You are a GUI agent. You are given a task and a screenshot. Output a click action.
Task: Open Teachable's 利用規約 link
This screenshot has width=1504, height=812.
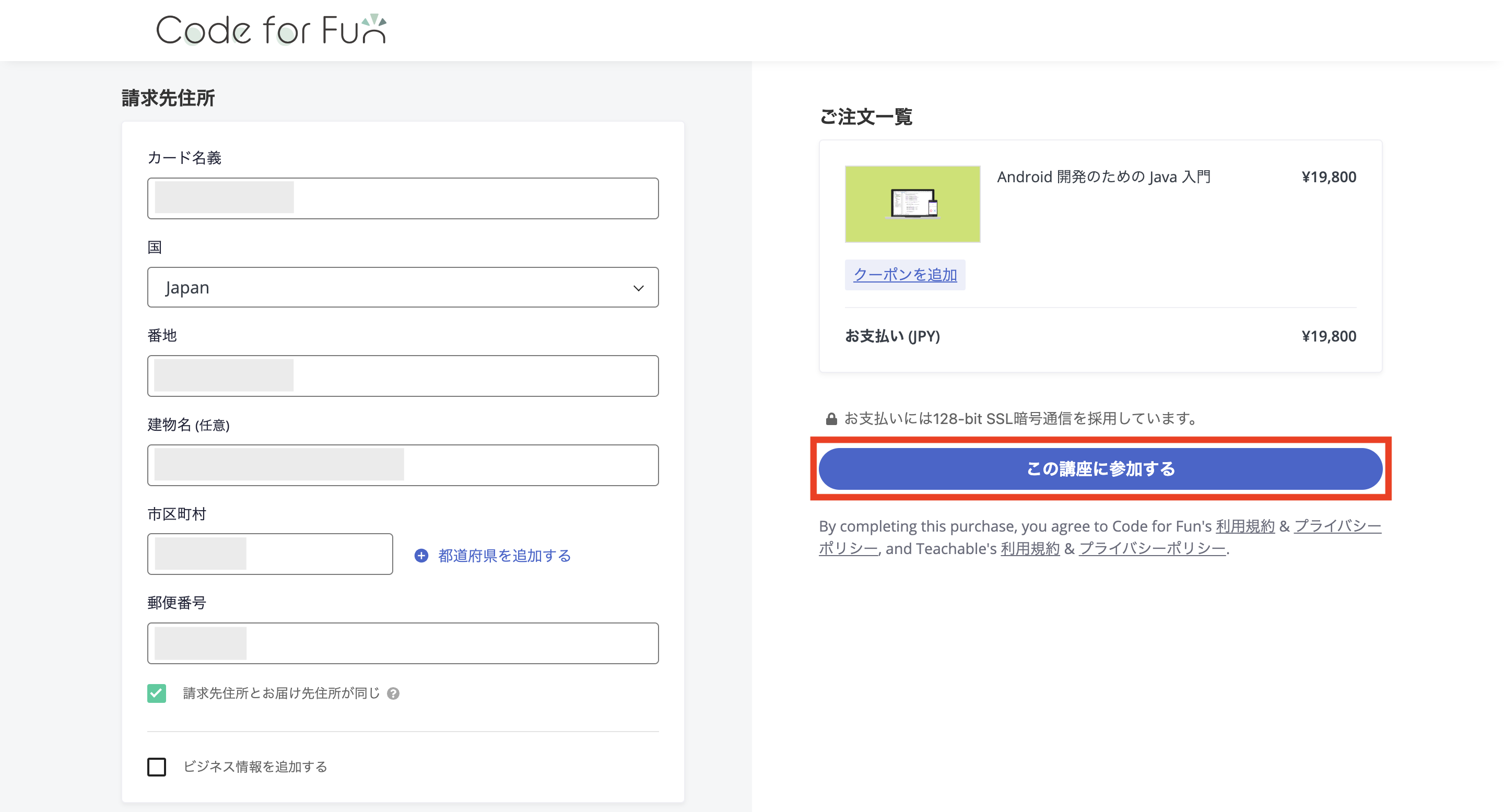tap(1030, 549)
